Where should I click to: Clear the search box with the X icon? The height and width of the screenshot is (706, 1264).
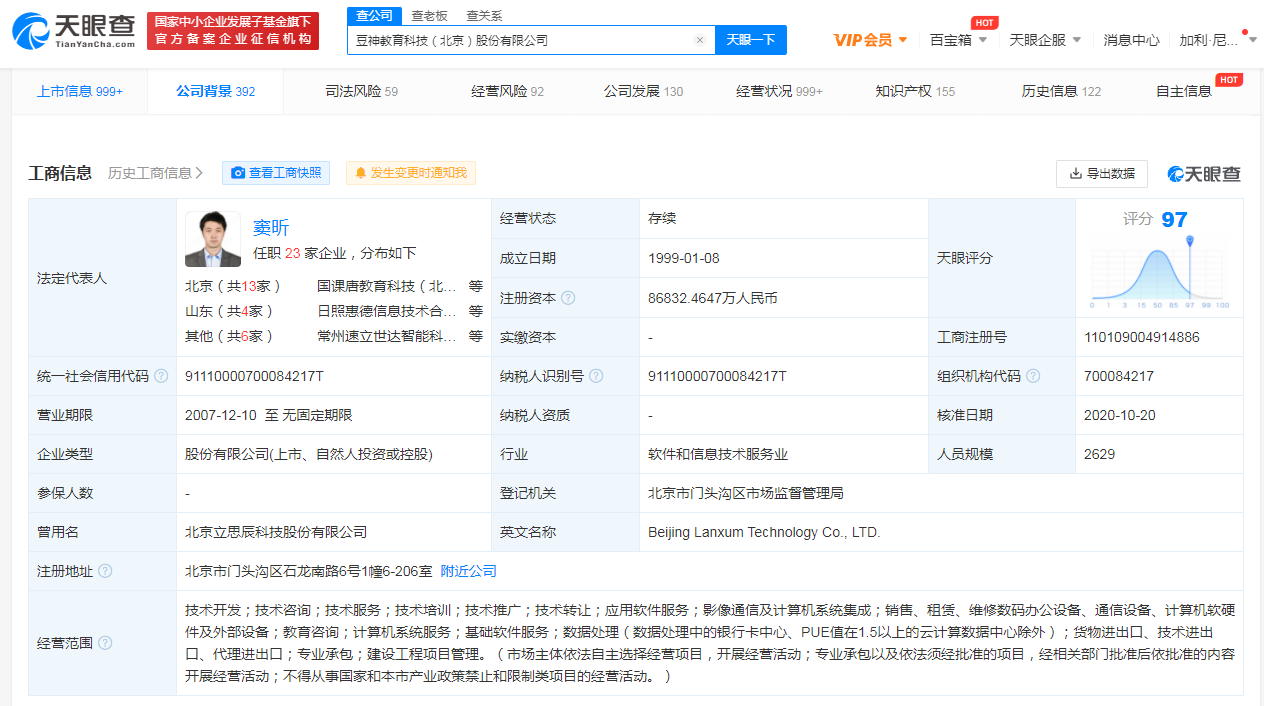coord(700,40)
